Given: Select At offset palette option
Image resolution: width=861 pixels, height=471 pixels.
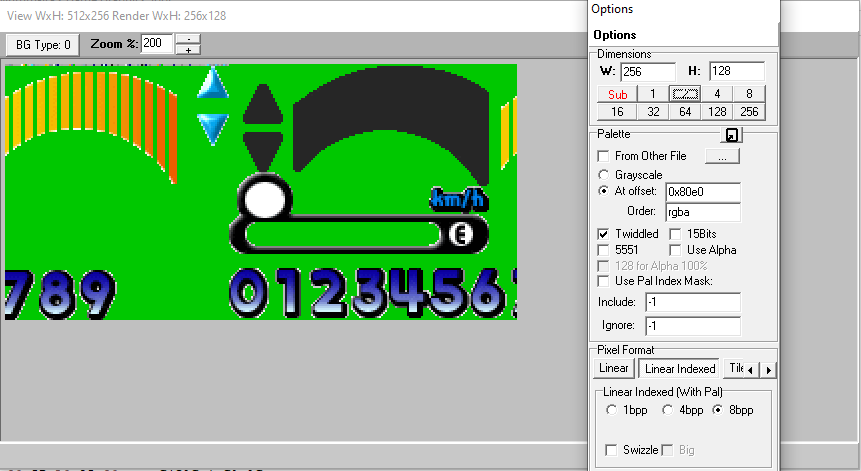Looking at the screenshot, I should coord(603,191).
